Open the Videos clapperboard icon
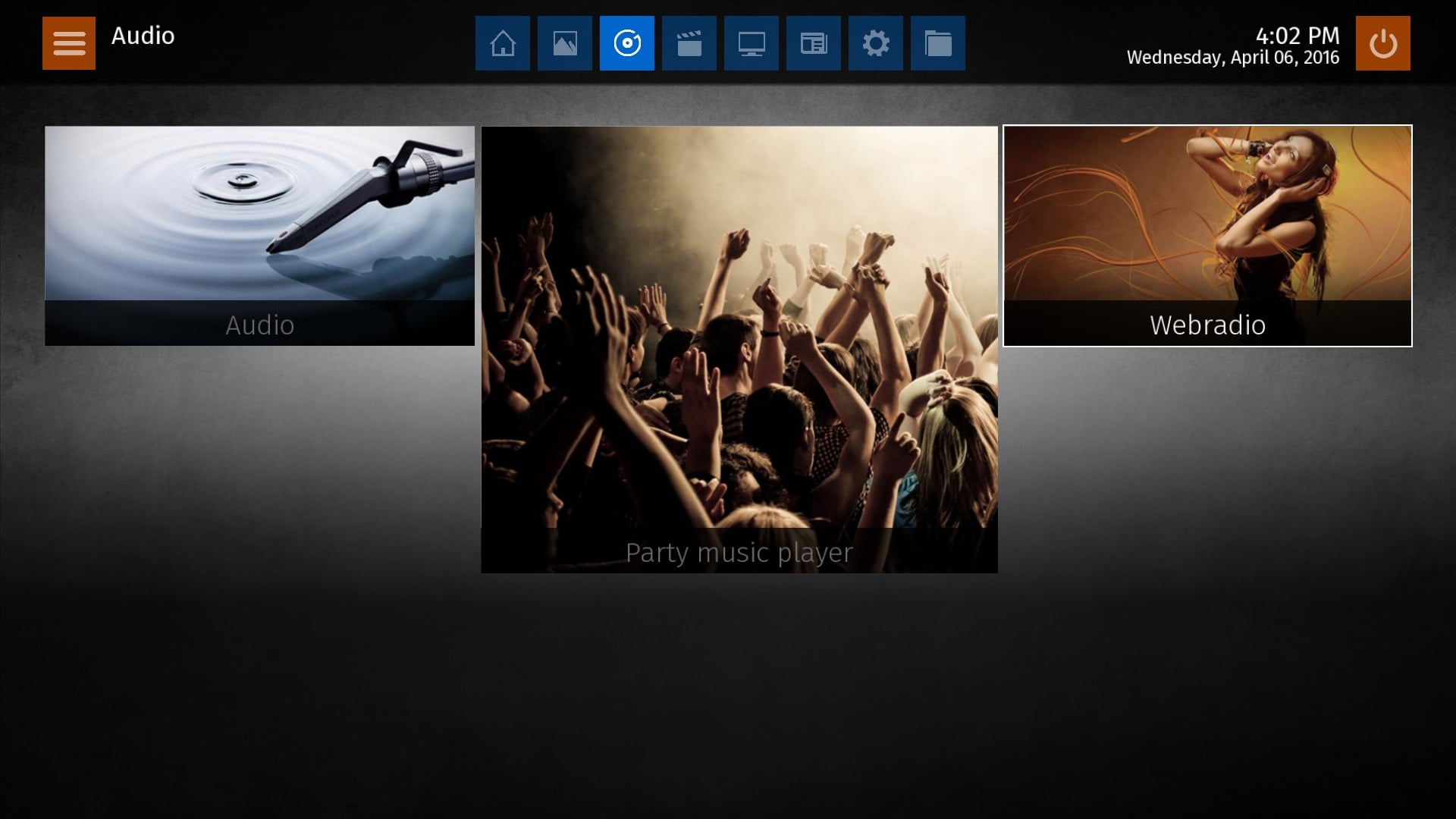This screenshot has height=819, width=1456. click(x=689, y=43)
